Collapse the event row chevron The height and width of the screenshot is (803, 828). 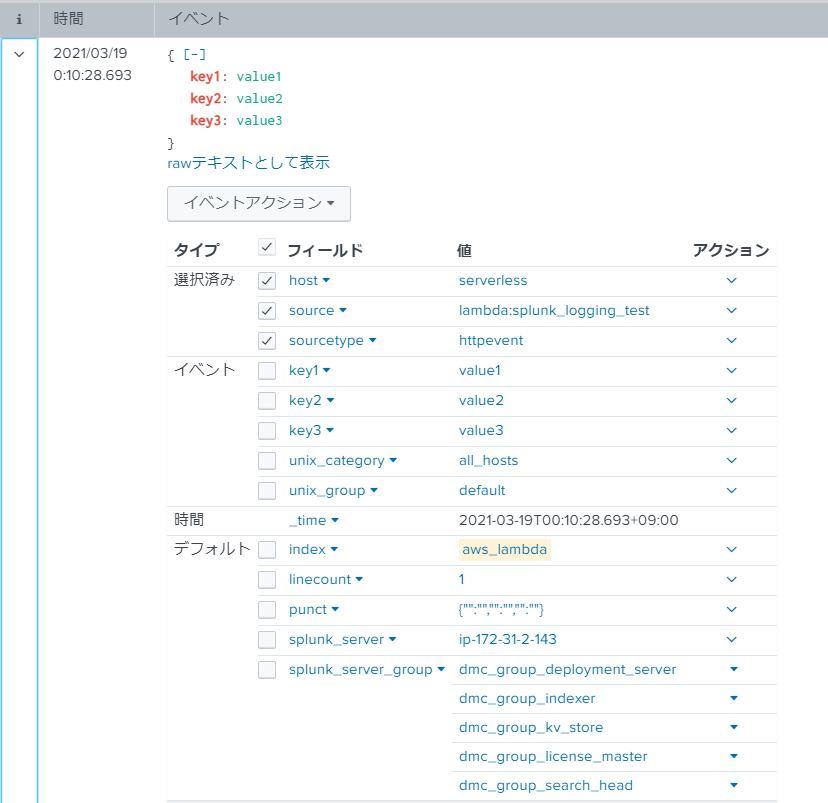19,54
